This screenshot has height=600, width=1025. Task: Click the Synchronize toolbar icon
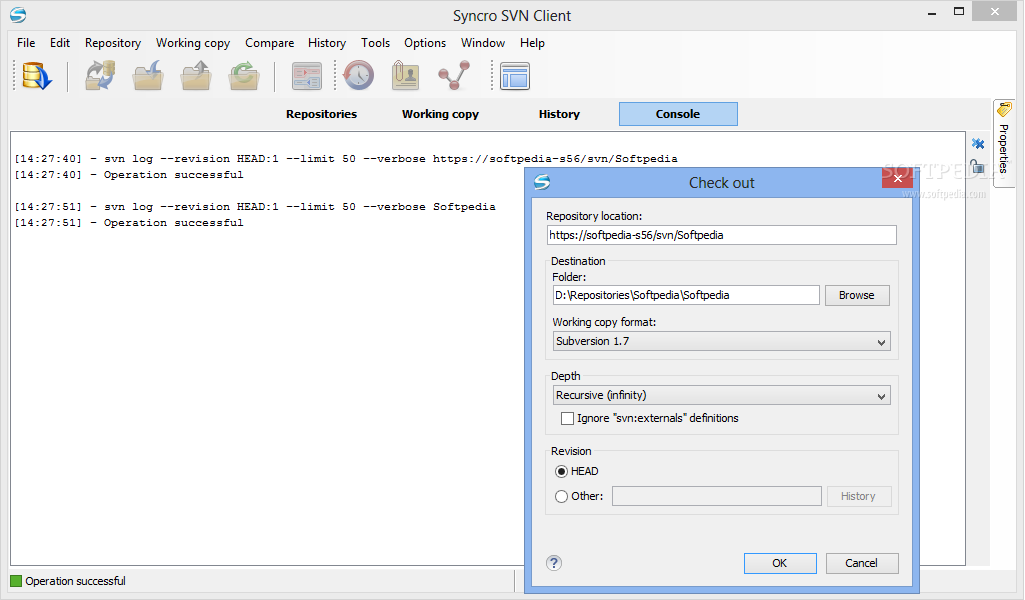100,76
